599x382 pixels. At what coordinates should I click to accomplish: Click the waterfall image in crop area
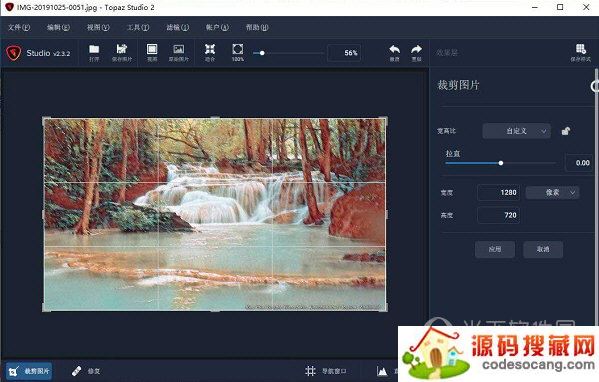coord(215,214)
